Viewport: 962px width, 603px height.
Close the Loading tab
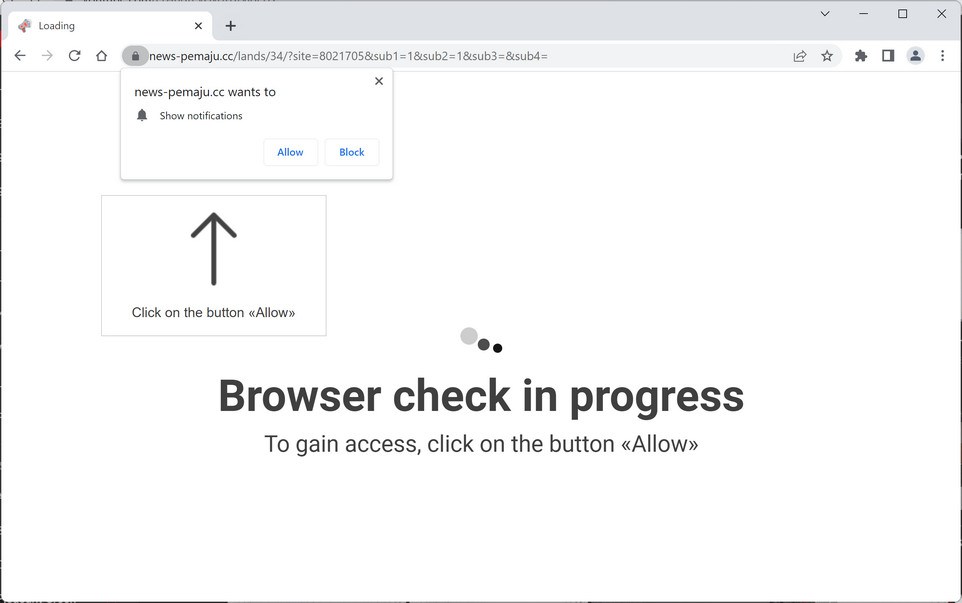198,26
